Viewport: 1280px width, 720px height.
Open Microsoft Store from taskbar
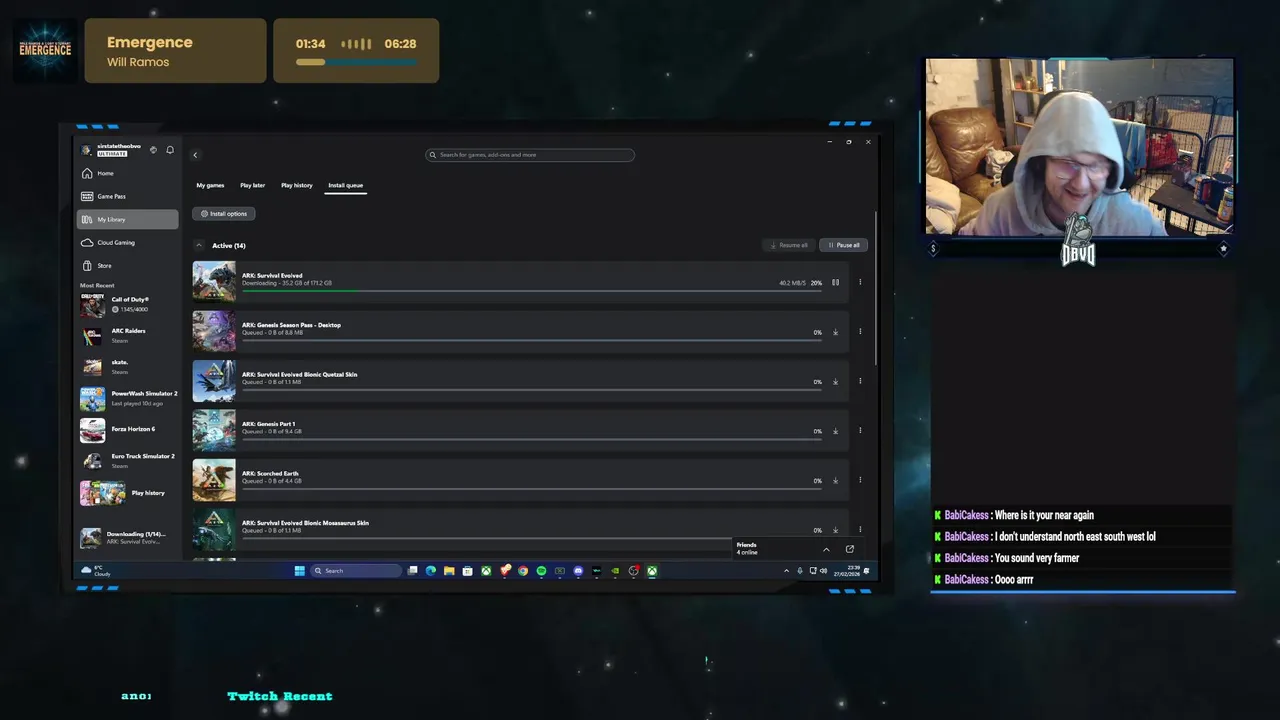tap(467, 571)
